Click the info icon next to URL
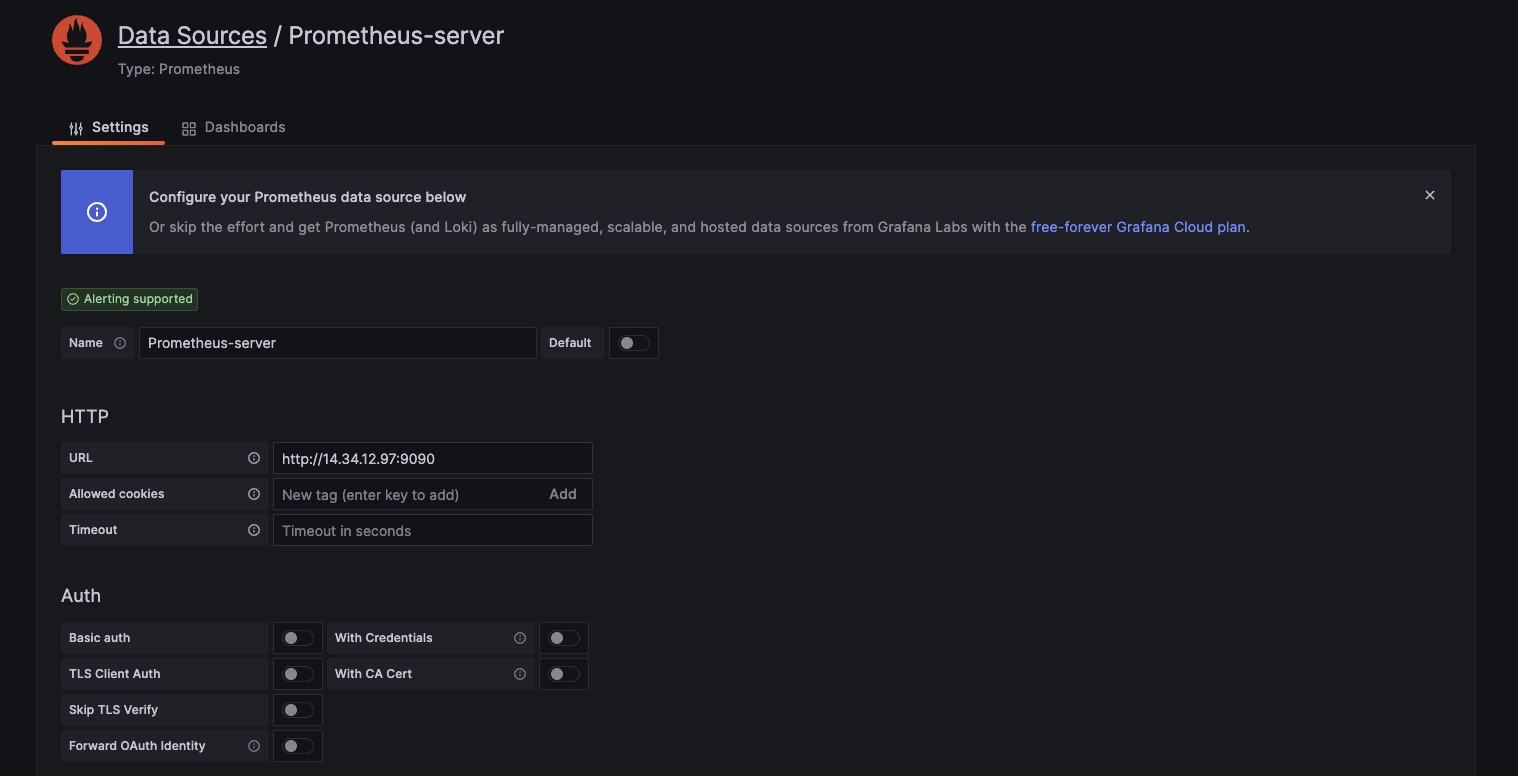This screenshot has width=1518, height=776. pyautogui.click(x=254, y=458)
